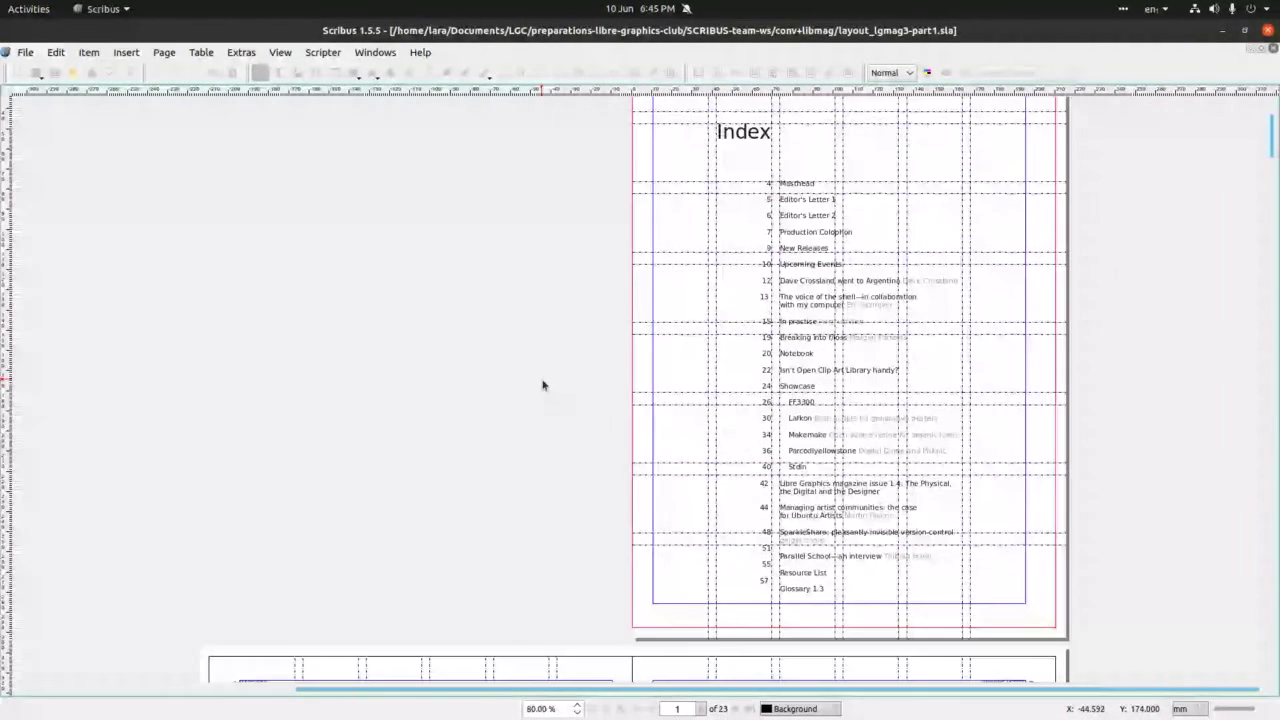Open the Windows menu

click(x=375, y=52)
